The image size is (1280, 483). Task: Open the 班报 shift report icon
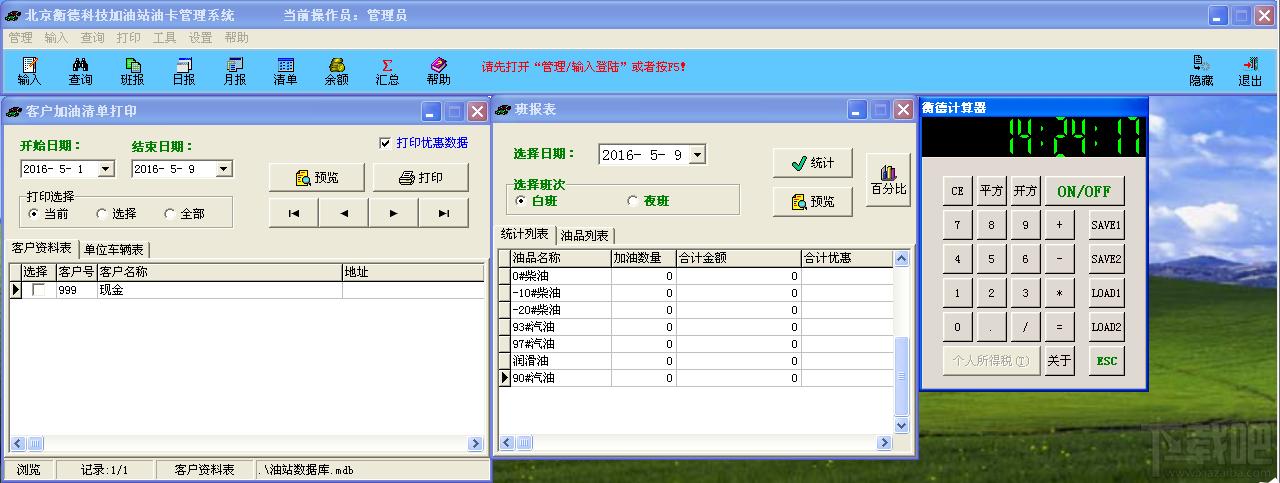(x=132, y=71)
